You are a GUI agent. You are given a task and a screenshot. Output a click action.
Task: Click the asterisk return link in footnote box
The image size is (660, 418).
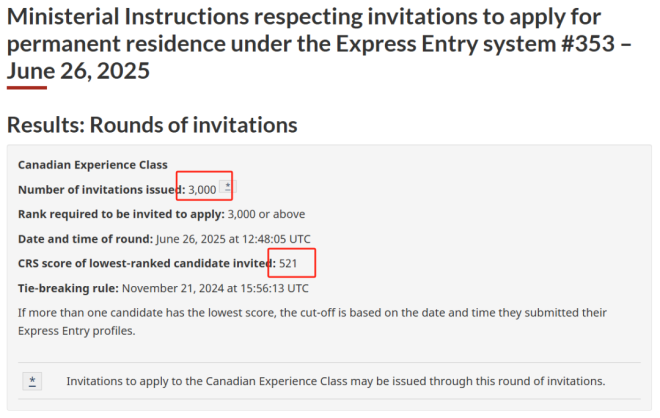[x=33, y=381]
